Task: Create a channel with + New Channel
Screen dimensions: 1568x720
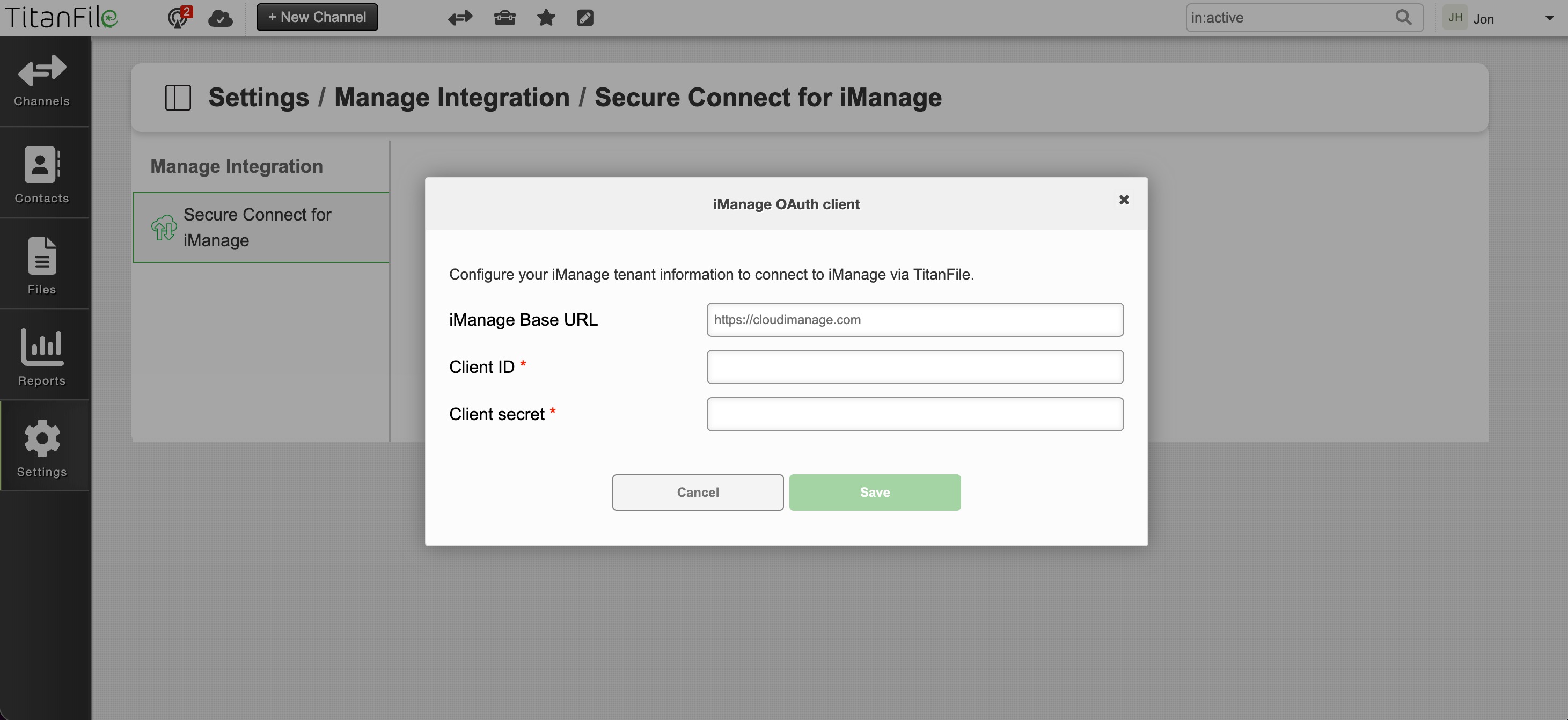Action: [317, 17]
